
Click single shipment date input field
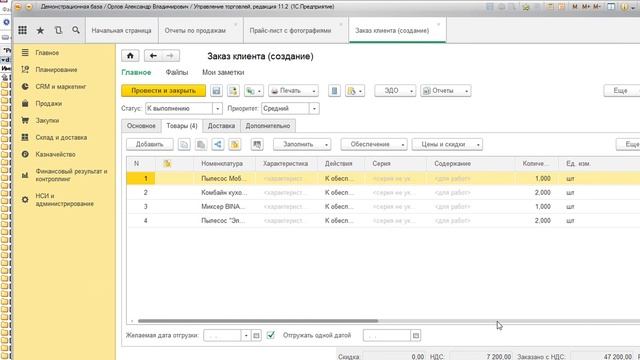coord(387,336)
